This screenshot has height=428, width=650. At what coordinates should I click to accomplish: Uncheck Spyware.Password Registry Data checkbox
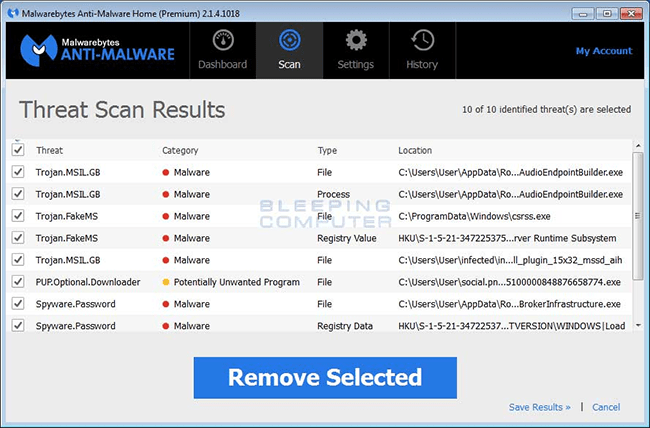[18, 326]
